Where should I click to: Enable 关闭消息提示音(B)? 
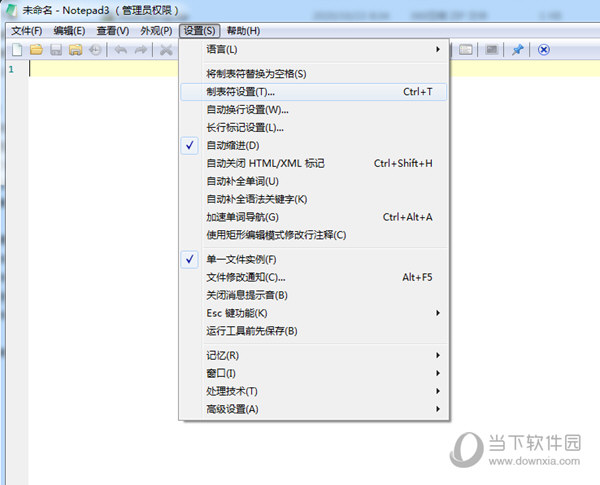[314, 295]
